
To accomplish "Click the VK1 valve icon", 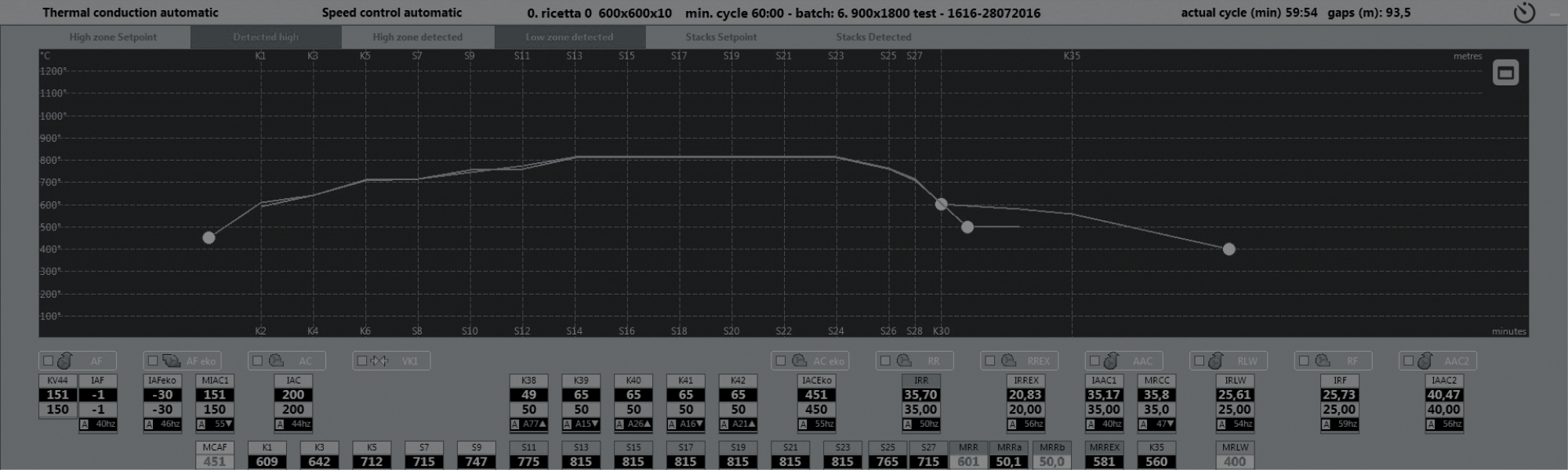I will [379, 360].
